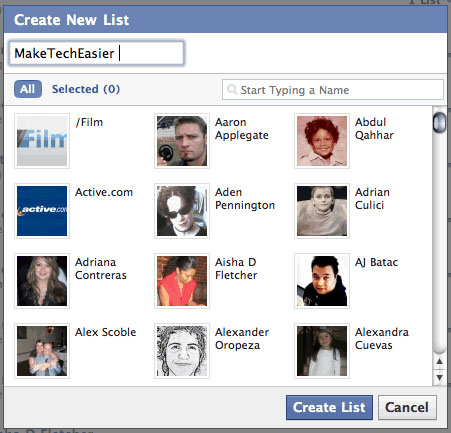Focus the Start Typing a Name search field

333,90
